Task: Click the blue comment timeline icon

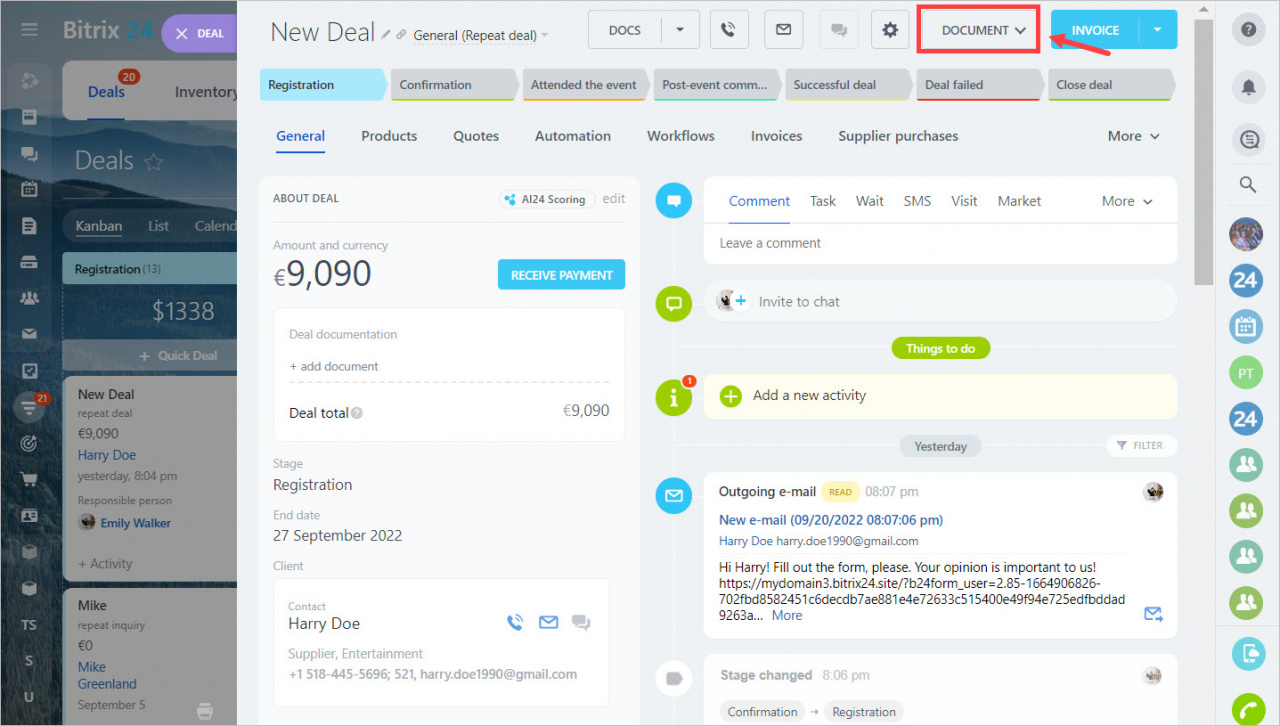Action: [673, 201]
